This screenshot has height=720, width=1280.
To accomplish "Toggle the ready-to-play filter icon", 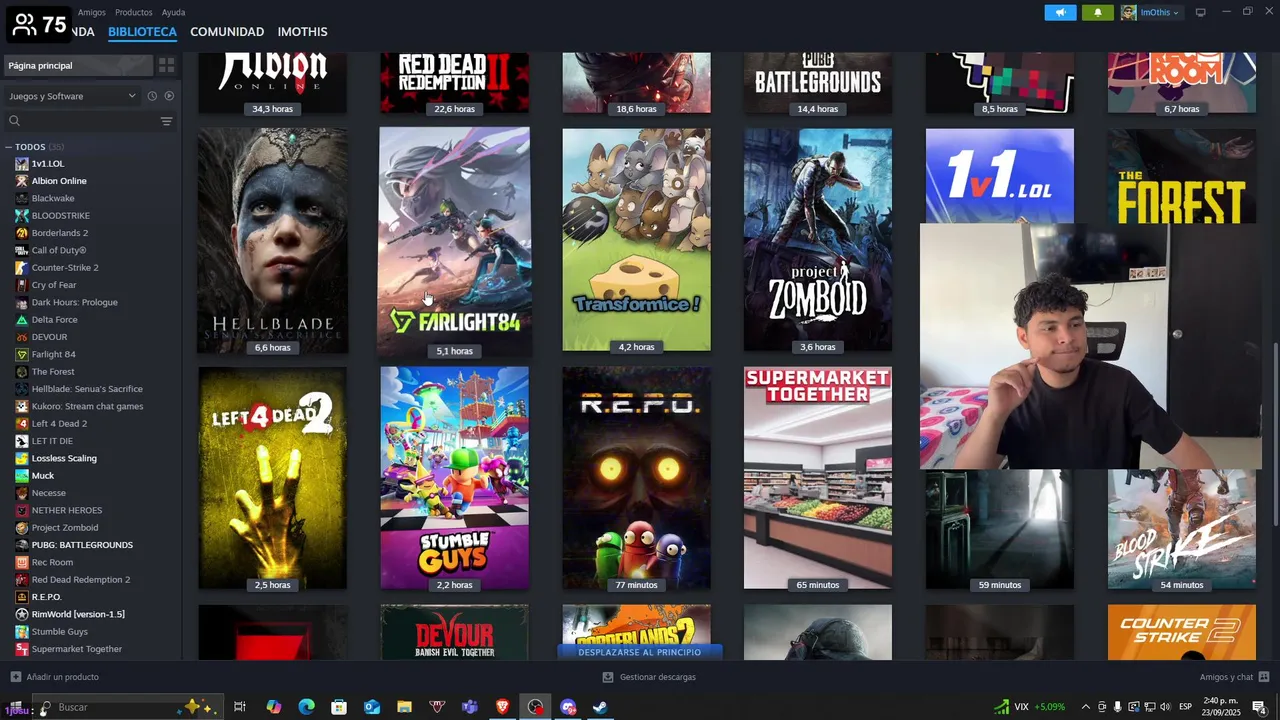I will click(x=169, y=96).
